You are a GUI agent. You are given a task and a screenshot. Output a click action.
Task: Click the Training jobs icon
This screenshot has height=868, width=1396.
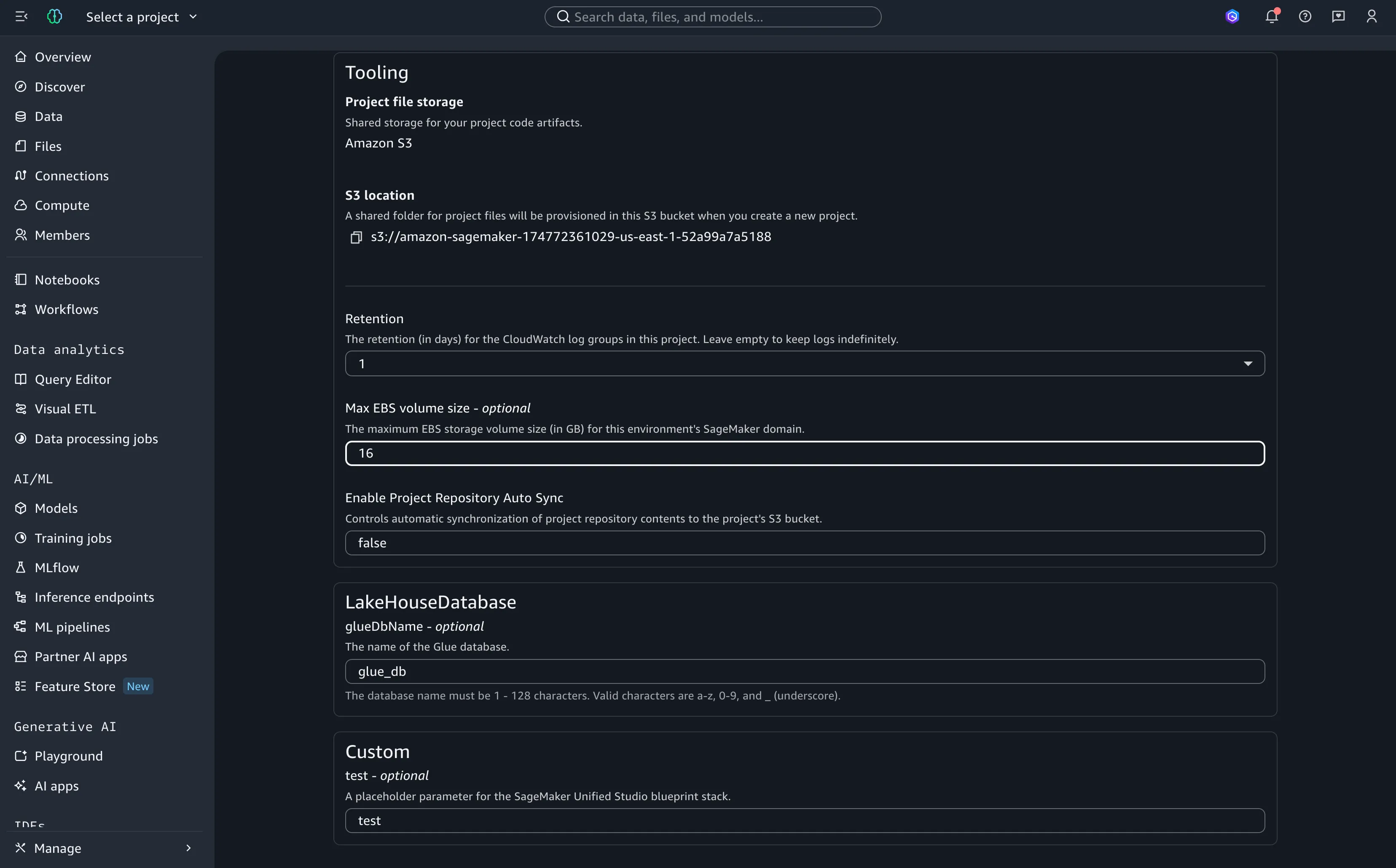(21, 538)
